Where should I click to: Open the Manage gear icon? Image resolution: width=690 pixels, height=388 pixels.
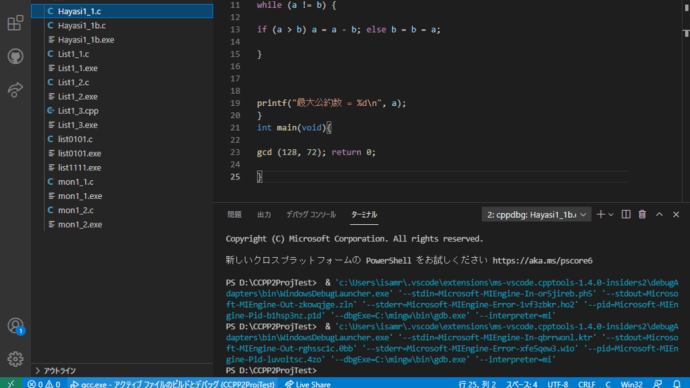15,359
